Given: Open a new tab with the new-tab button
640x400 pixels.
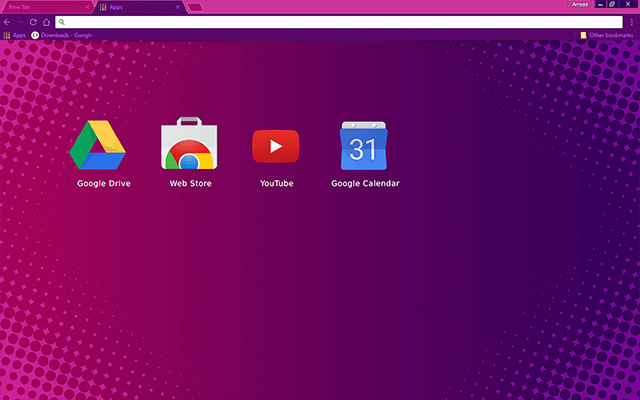Looking at the screenshot, I should (196, 7).
